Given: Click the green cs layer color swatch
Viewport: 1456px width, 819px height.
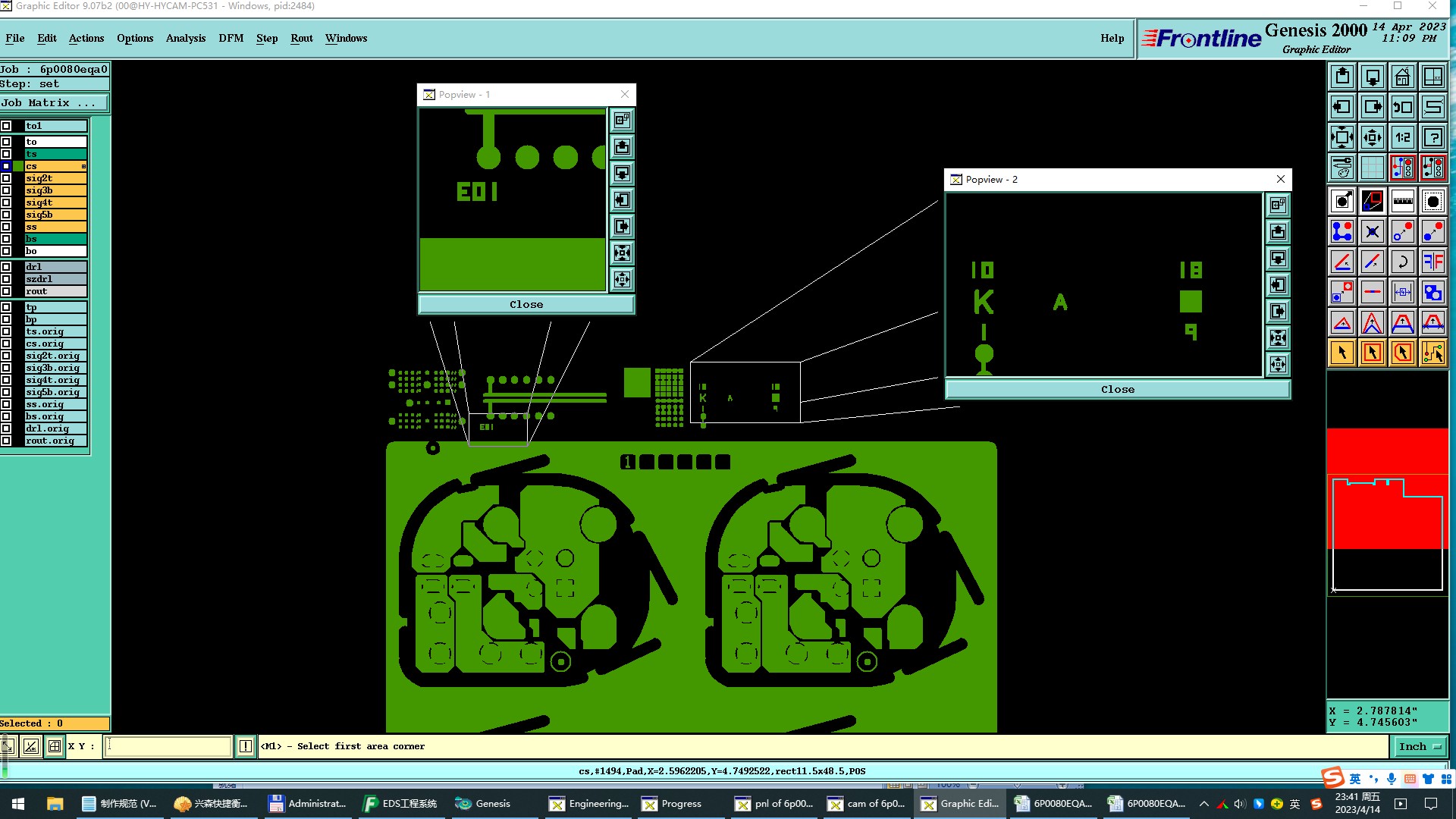Looking at the screenshot, I should point(18,166).
